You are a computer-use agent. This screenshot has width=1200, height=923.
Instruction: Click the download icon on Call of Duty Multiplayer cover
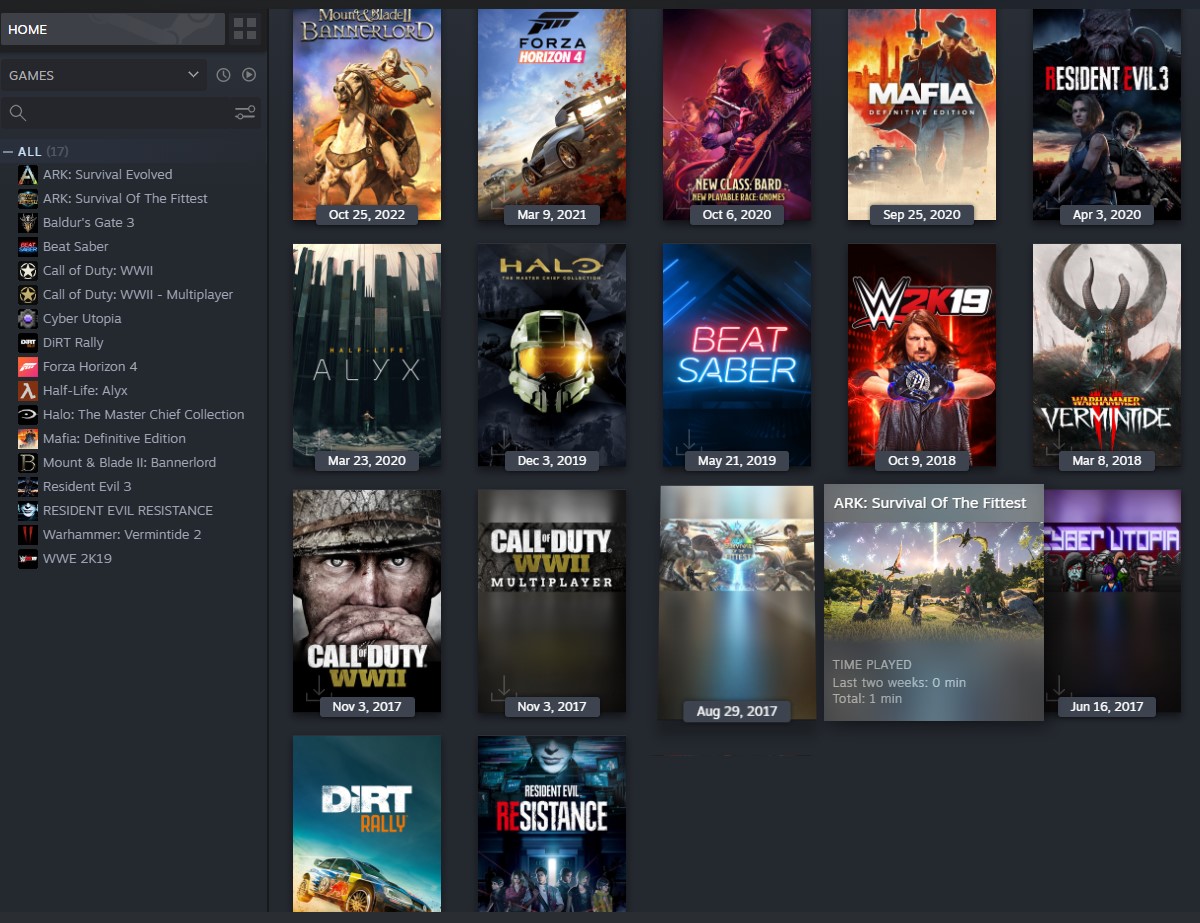tap(503, 688)
